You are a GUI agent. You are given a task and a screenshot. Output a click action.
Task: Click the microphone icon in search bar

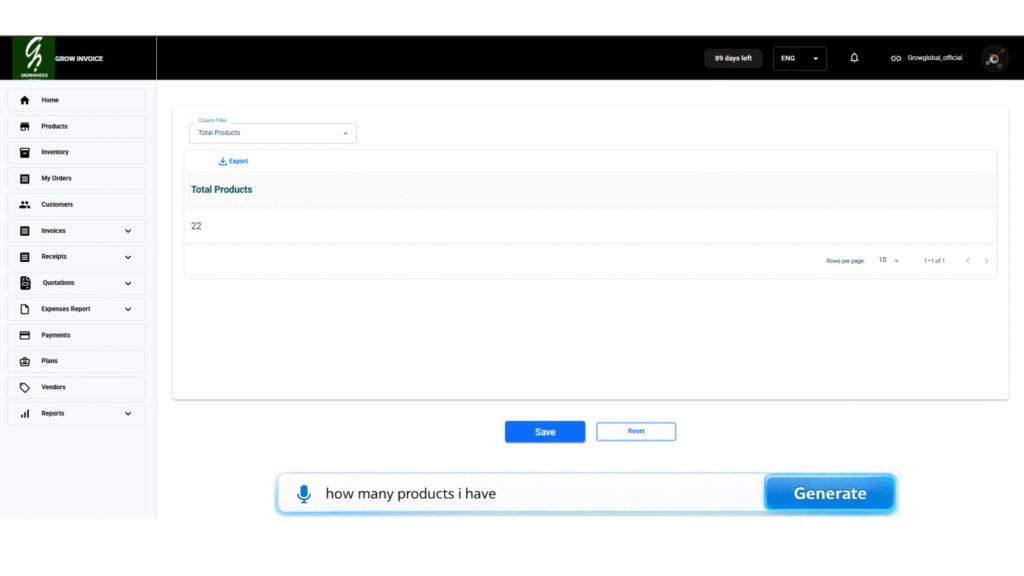coord(304,493)
